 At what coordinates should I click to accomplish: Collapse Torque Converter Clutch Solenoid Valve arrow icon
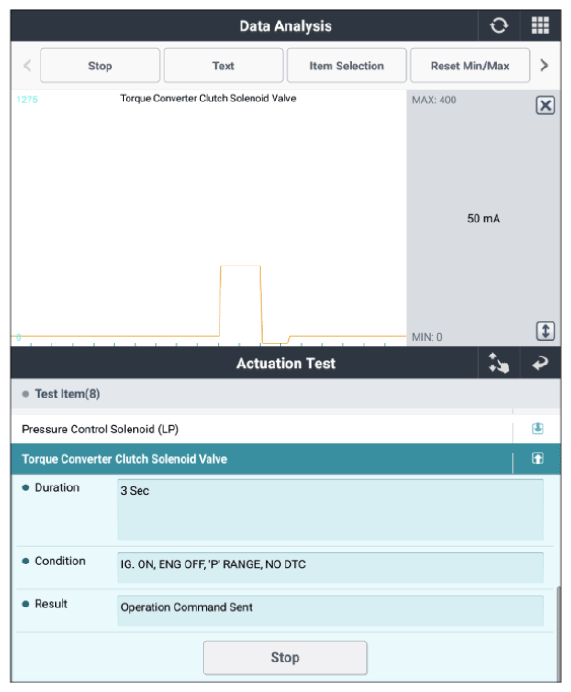537,459
